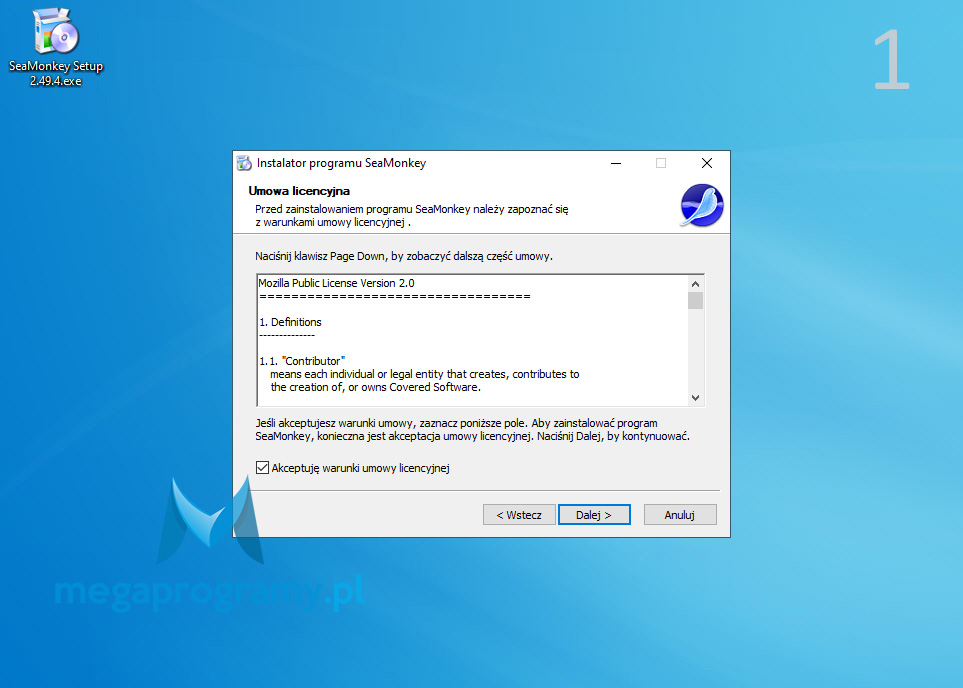
Task: Click the line "Mozilla Public License Version 2.0"
Action: (x=337, y=283)
